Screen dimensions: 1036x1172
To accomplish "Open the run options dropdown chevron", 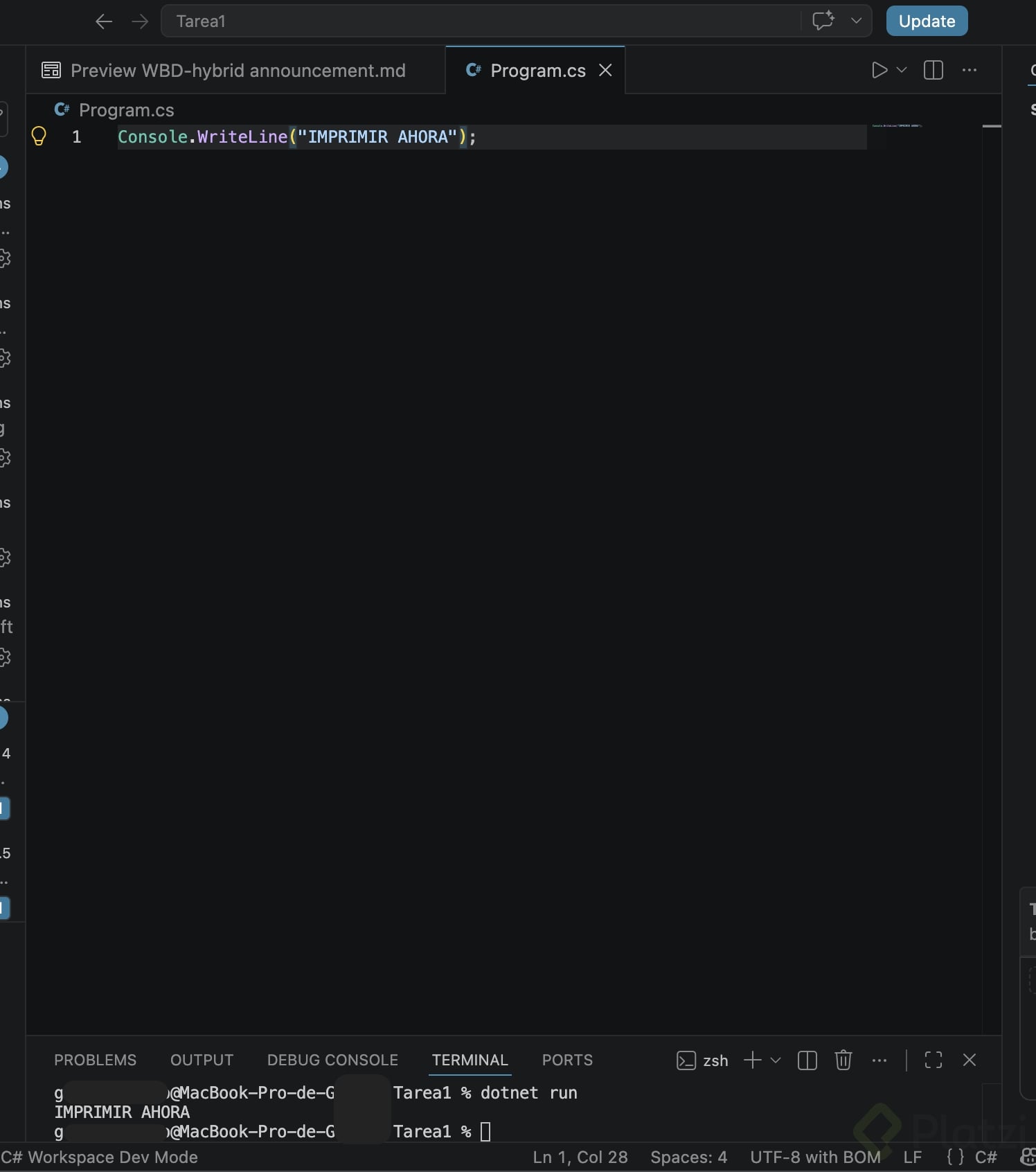I will click(x=902, y=70).
